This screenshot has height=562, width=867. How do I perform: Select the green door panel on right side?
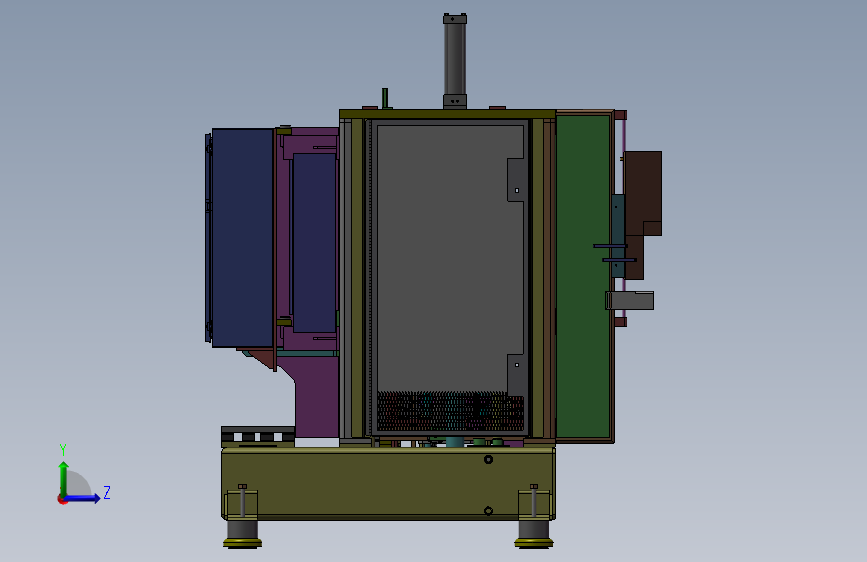pyautogui.click(x=583, y=277)
